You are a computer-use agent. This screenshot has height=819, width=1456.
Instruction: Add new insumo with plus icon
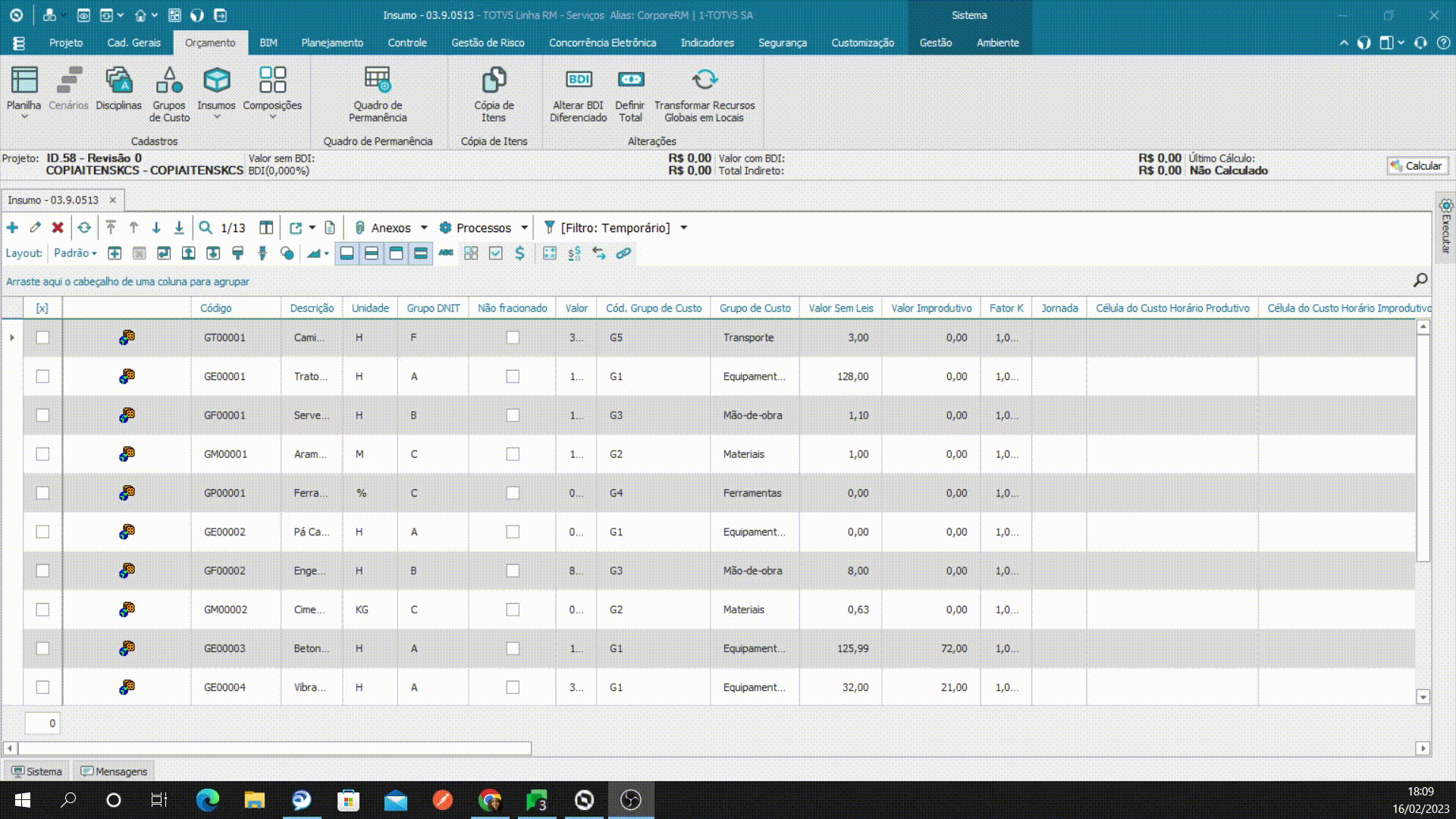(x=12, y=227)
